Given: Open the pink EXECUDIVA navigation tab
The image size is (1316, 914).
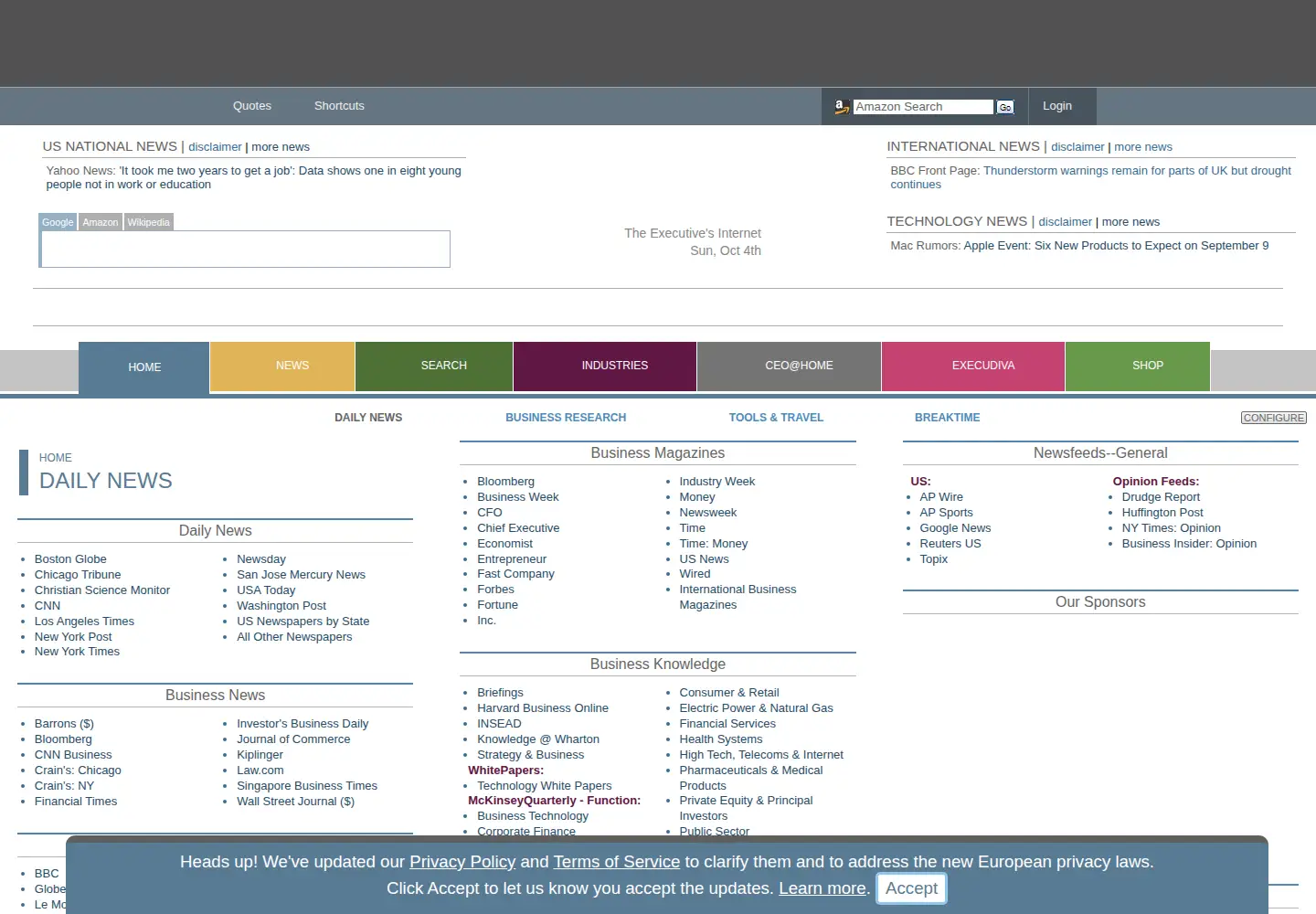Looking at the screenshot, I should point(973,366).
